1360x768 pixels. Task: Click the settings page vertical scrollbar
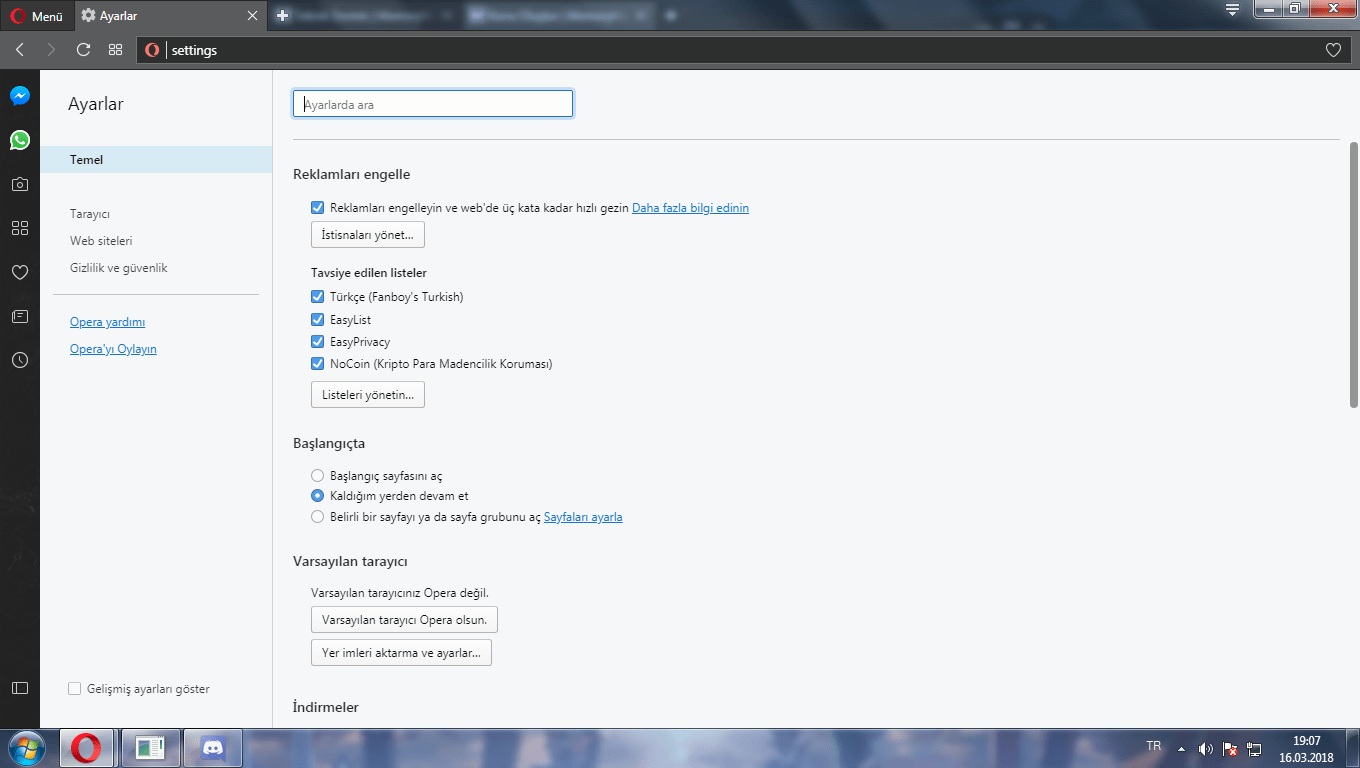(1354, 275)
